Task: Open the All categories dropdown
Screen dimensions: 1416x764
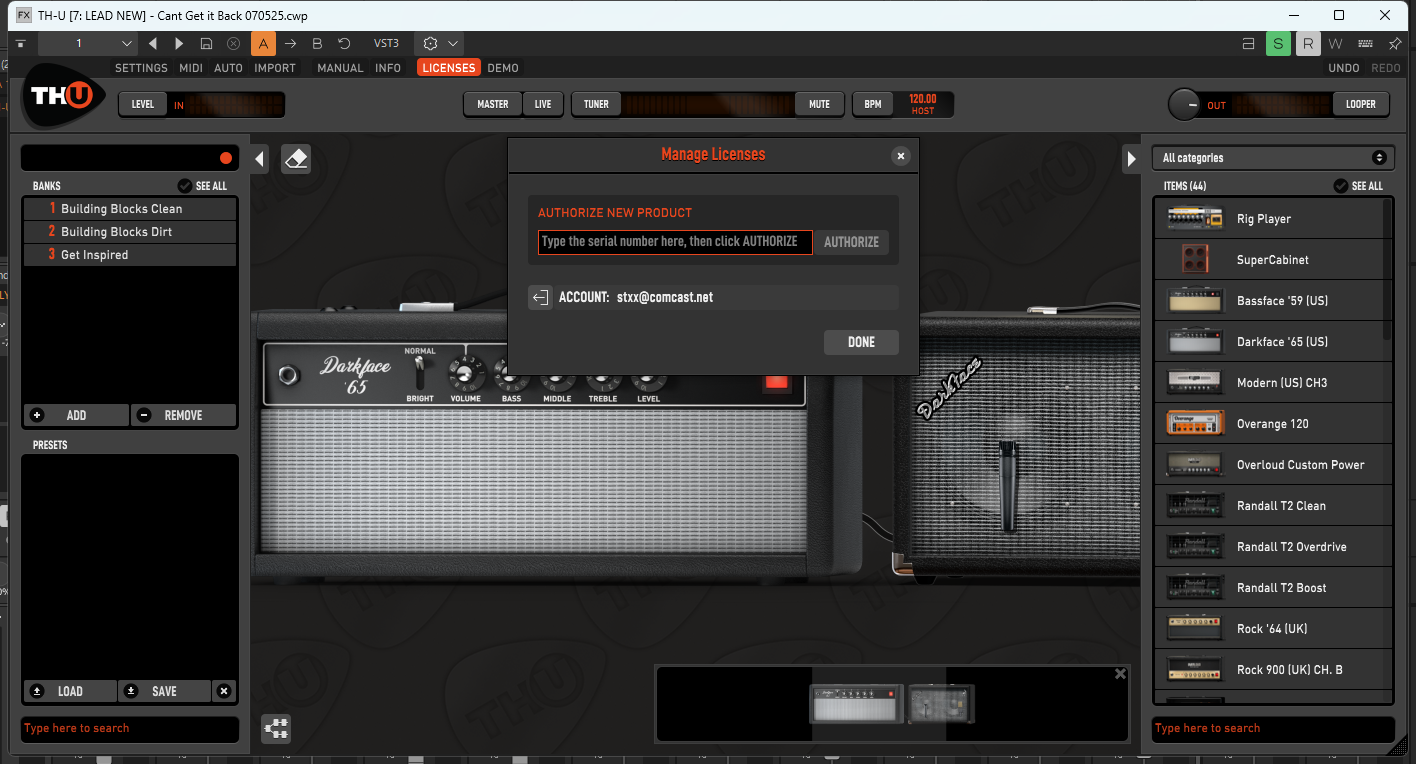Action: click(1272, 158)
